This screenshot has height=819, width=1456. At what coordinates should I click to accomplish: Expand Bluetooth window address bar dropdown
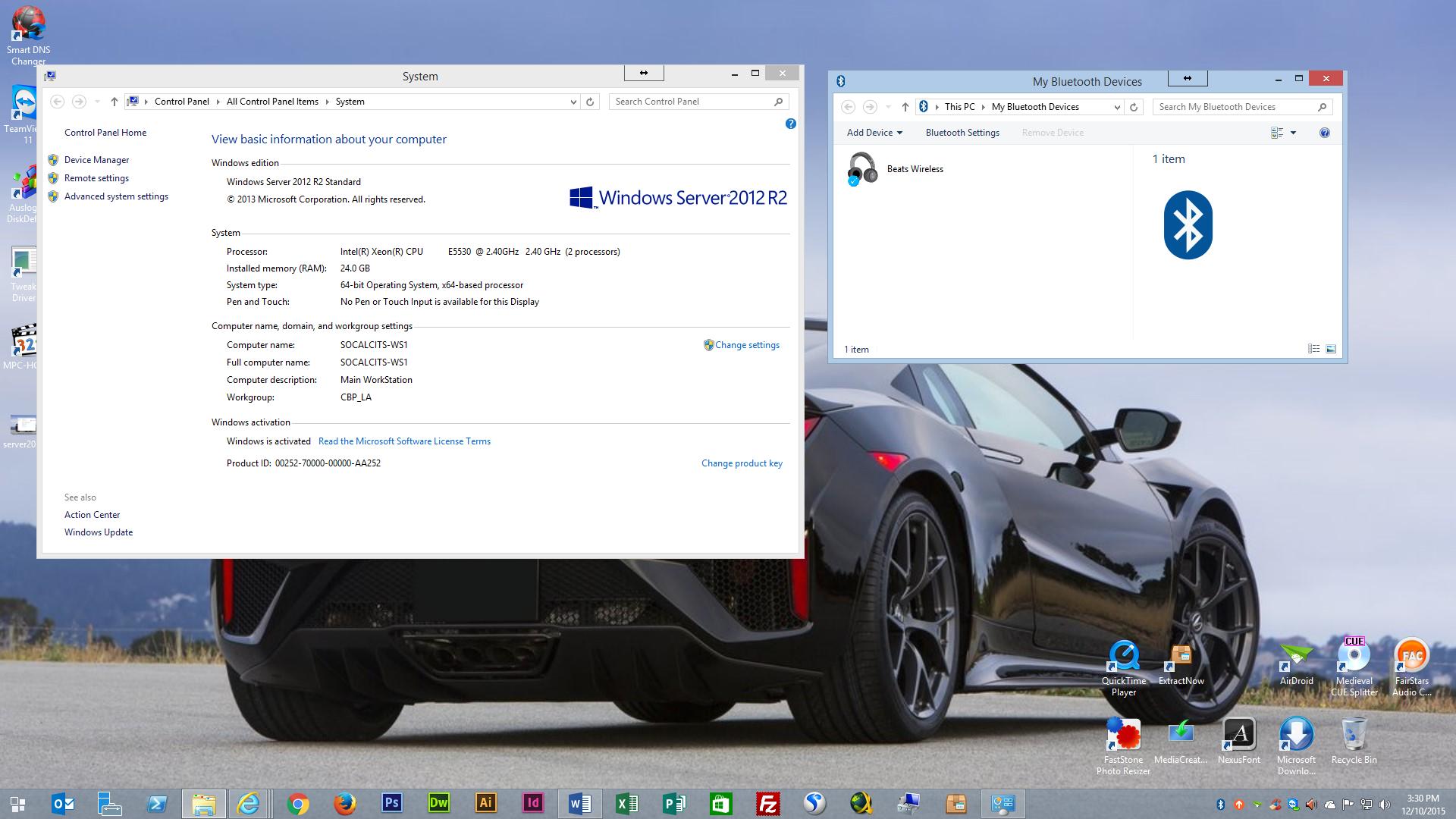coord(1116,107)
